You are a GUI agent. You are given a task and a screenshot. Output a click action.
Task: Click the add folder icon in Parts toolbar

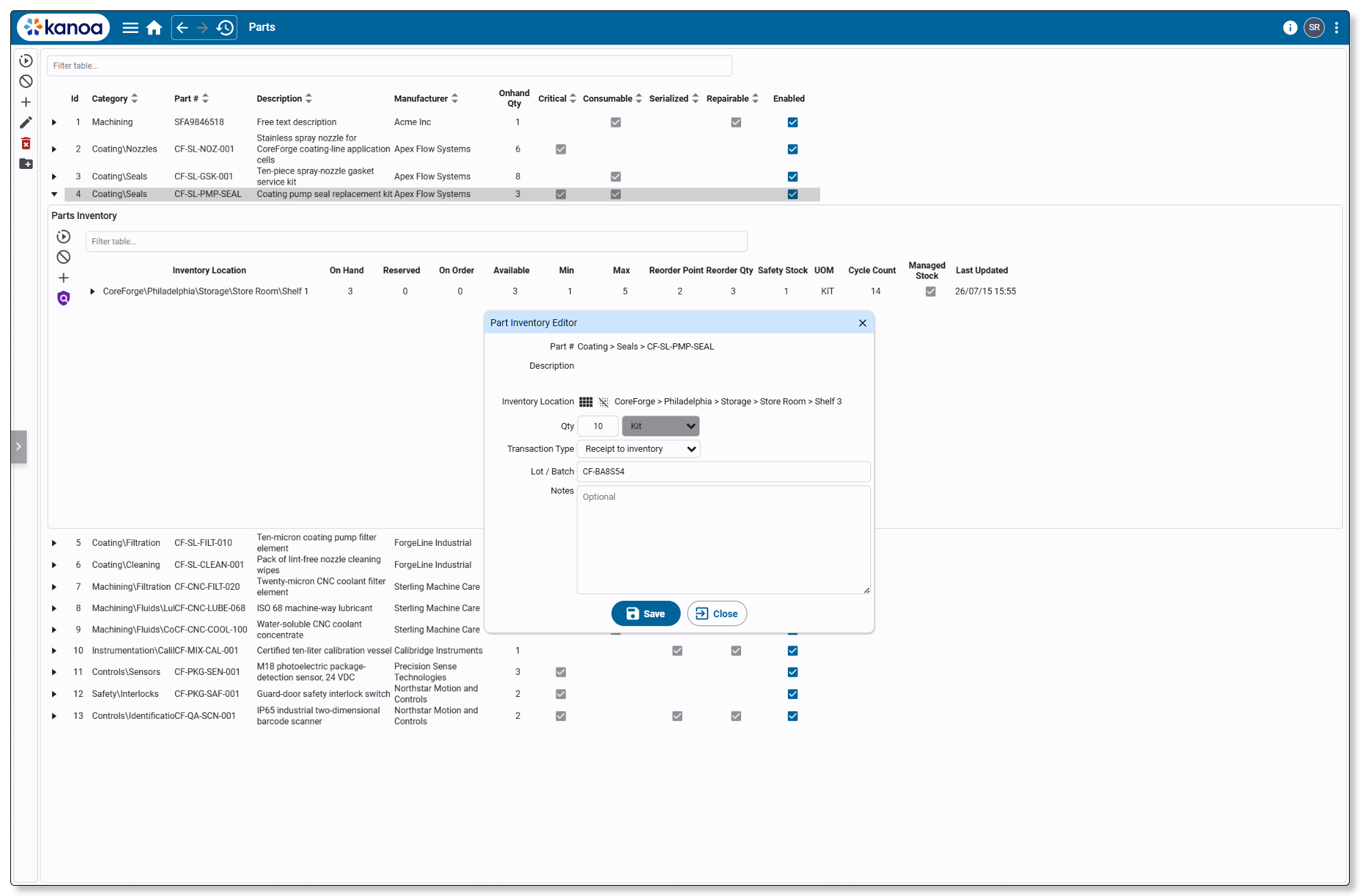[x=26, y=163]
